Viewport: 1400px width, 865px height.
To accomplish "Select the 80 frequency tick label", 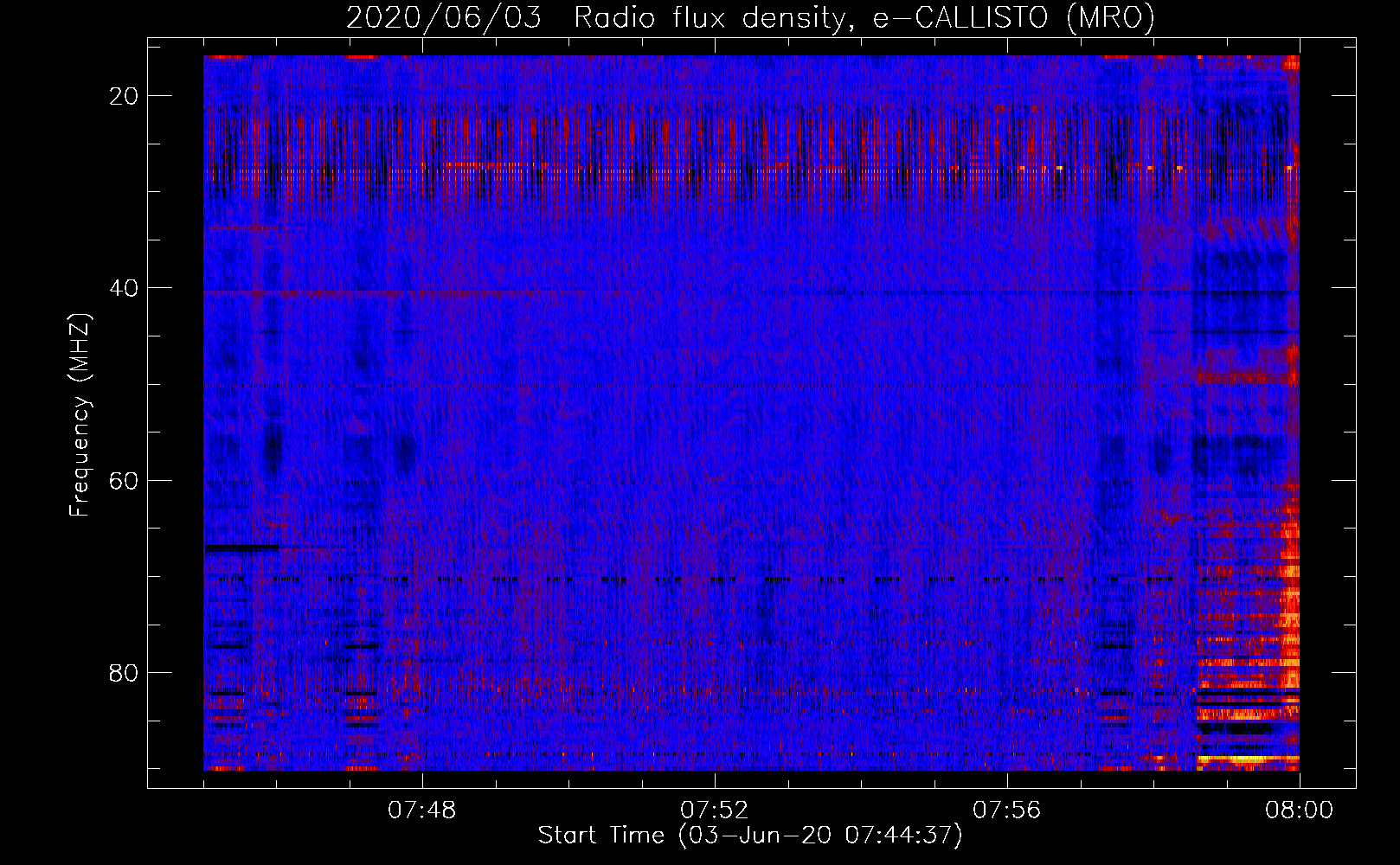I will (x=125, y=672).
